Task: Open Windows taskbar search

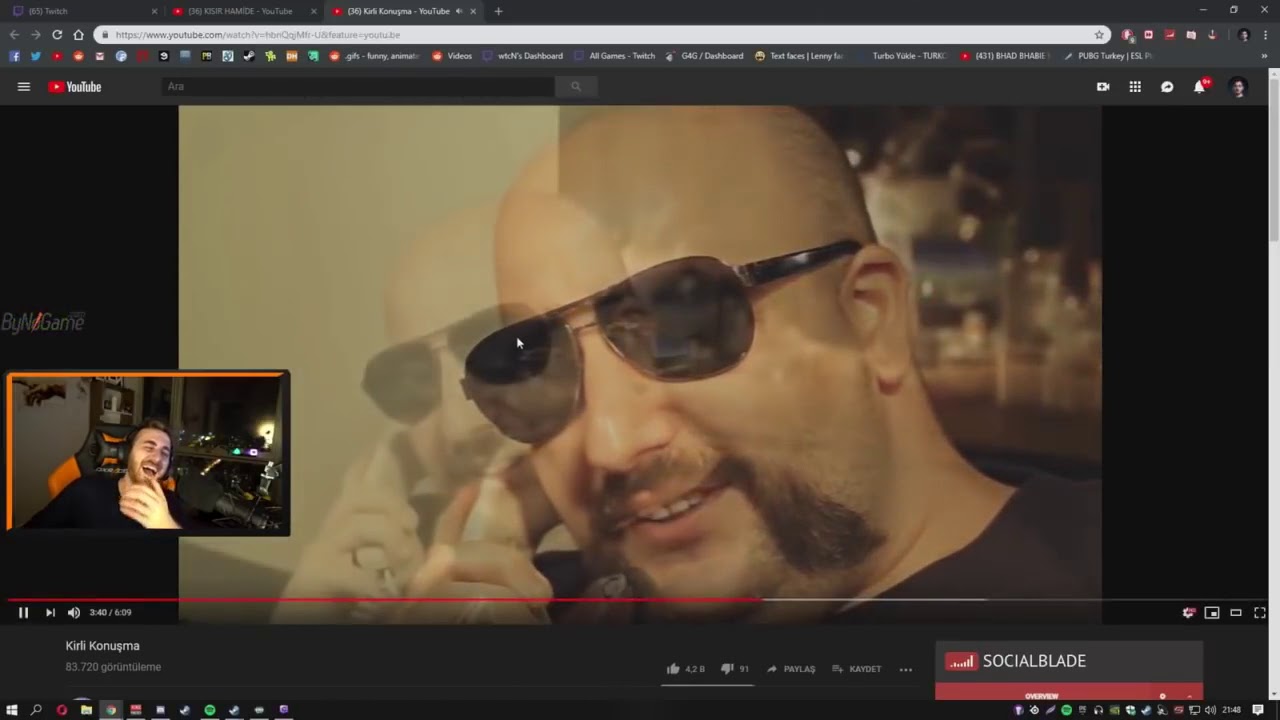Action: click(x=37, y=710)
